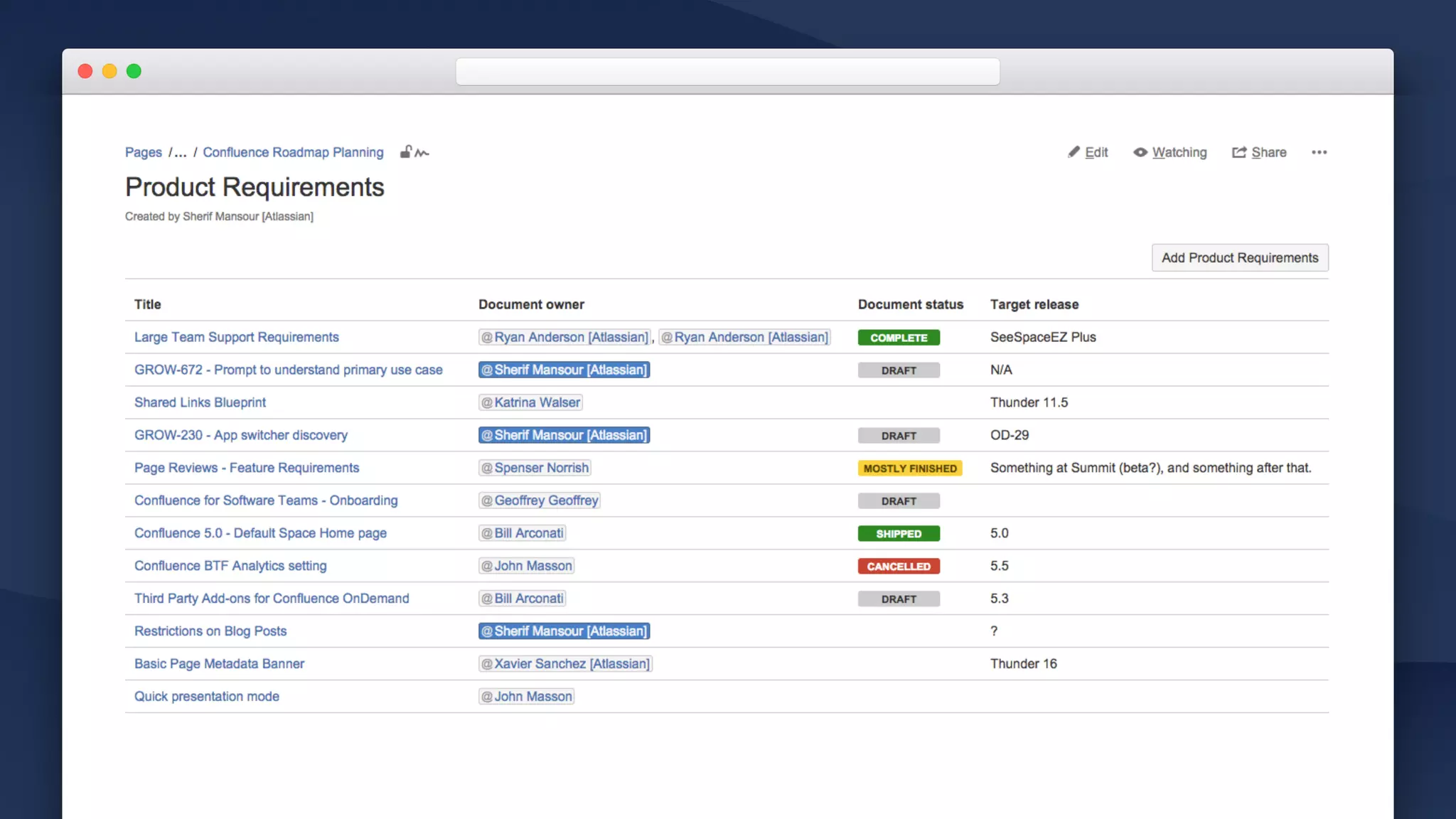Viewport: 1456px width, 819px height.
Task: Click the Add Product Requirements button
Action: pos(1239,257)
